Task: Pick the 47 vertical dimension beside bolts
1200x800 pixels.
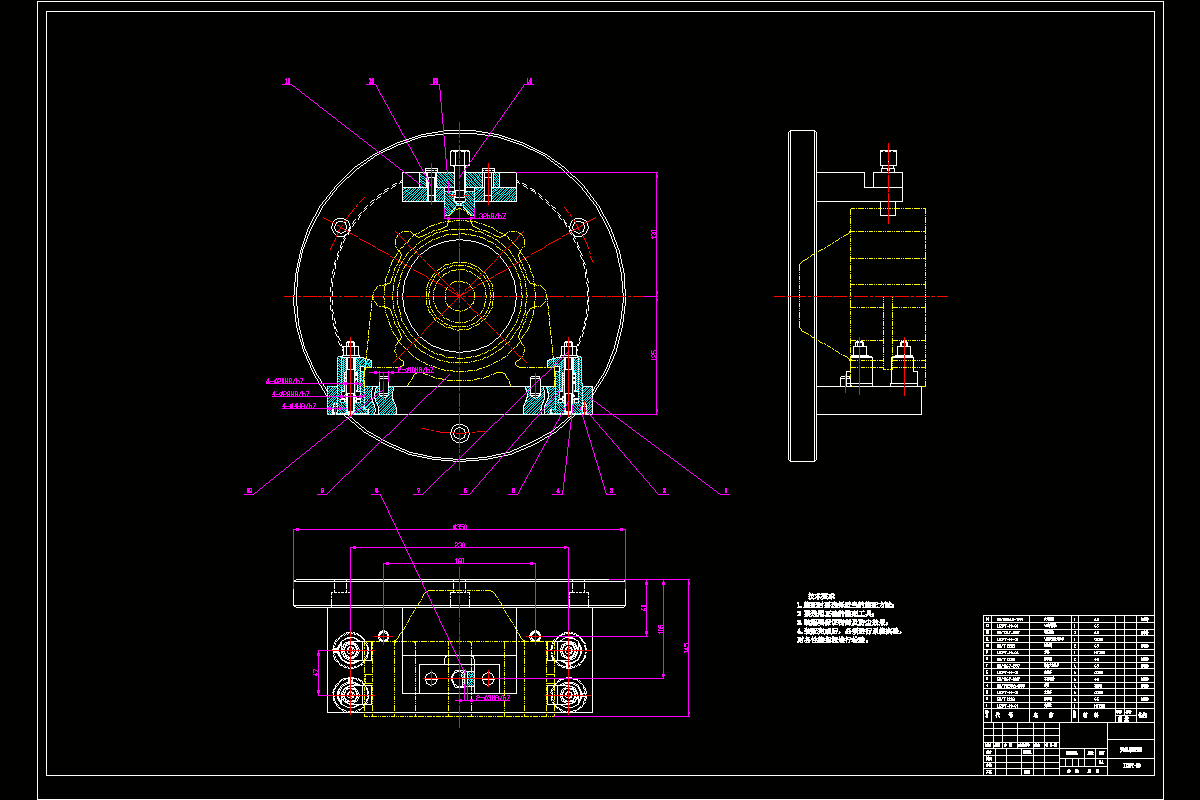Action: tap(316, 673)
